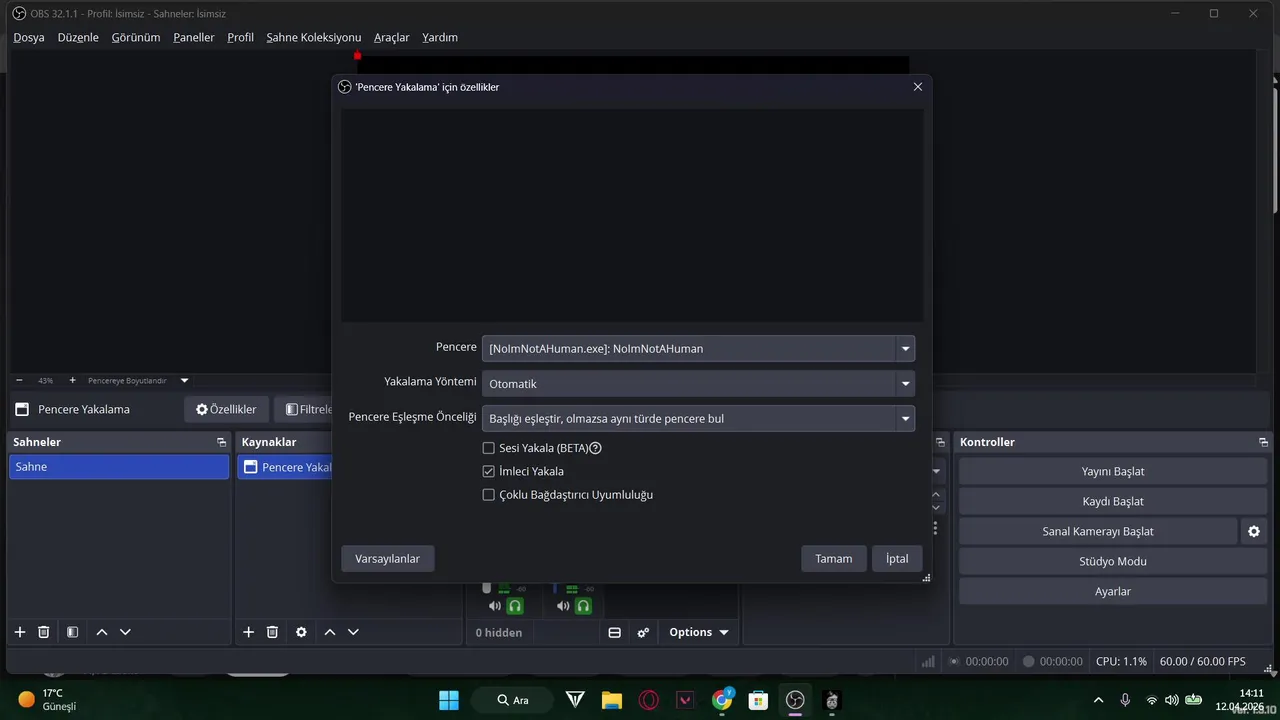This screenshot has width=1280, height=720.
Task: Open the Paneller menu
Action: (194, 37)
